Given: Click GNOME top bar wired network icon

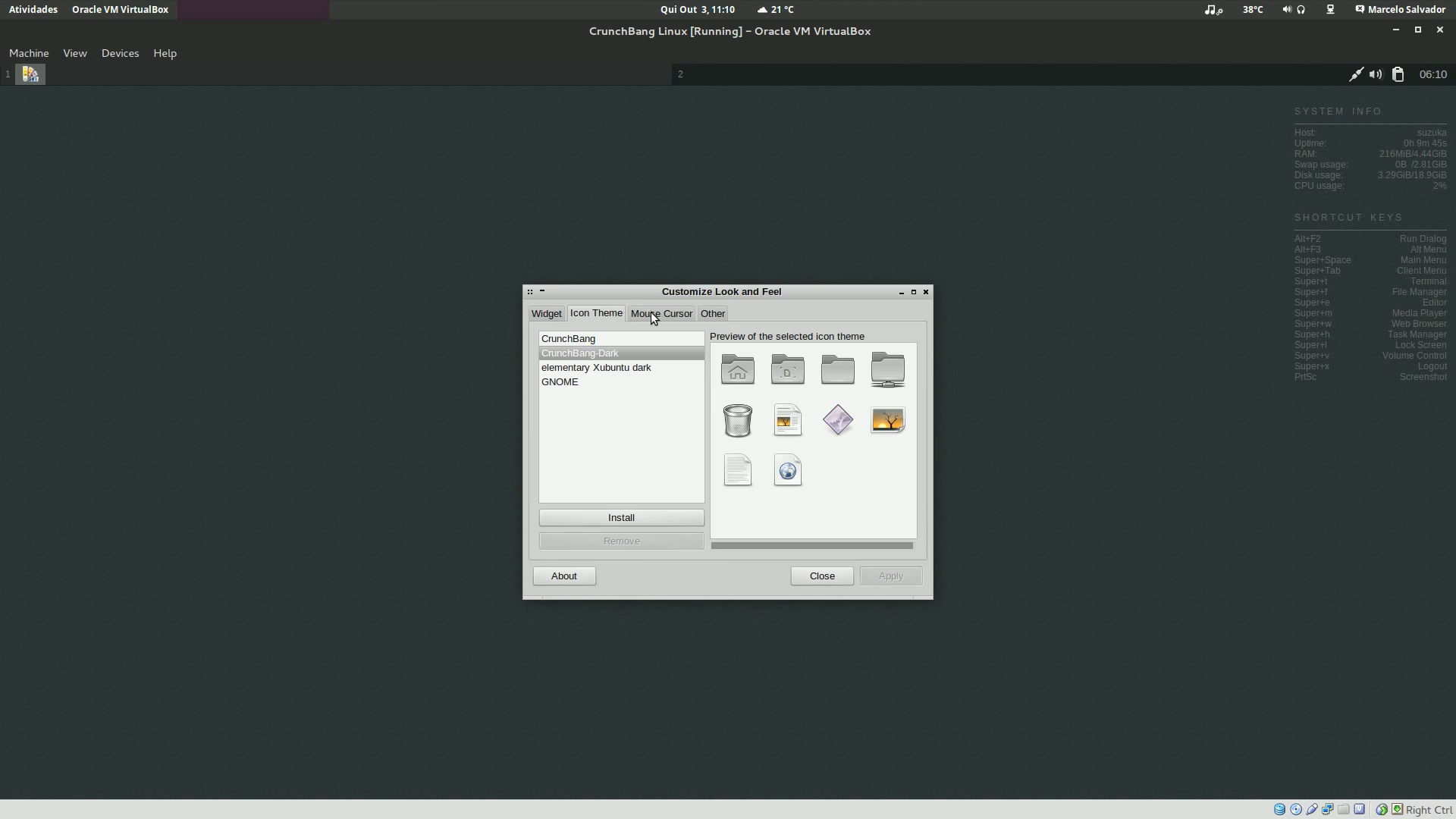Looking at the screenshot, I should point(1330,10).
